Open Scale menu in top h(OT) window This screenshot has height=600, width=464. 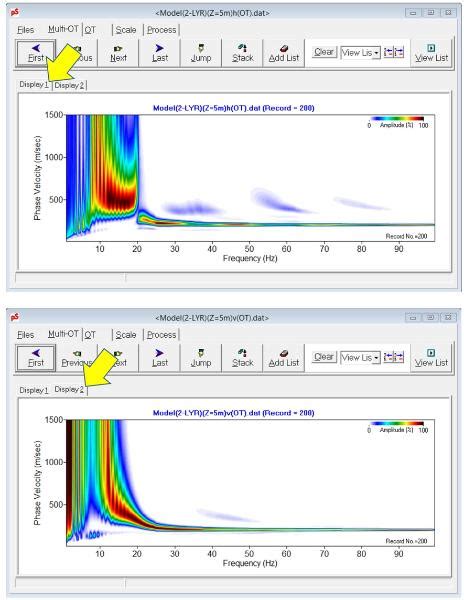coord(126,30)
